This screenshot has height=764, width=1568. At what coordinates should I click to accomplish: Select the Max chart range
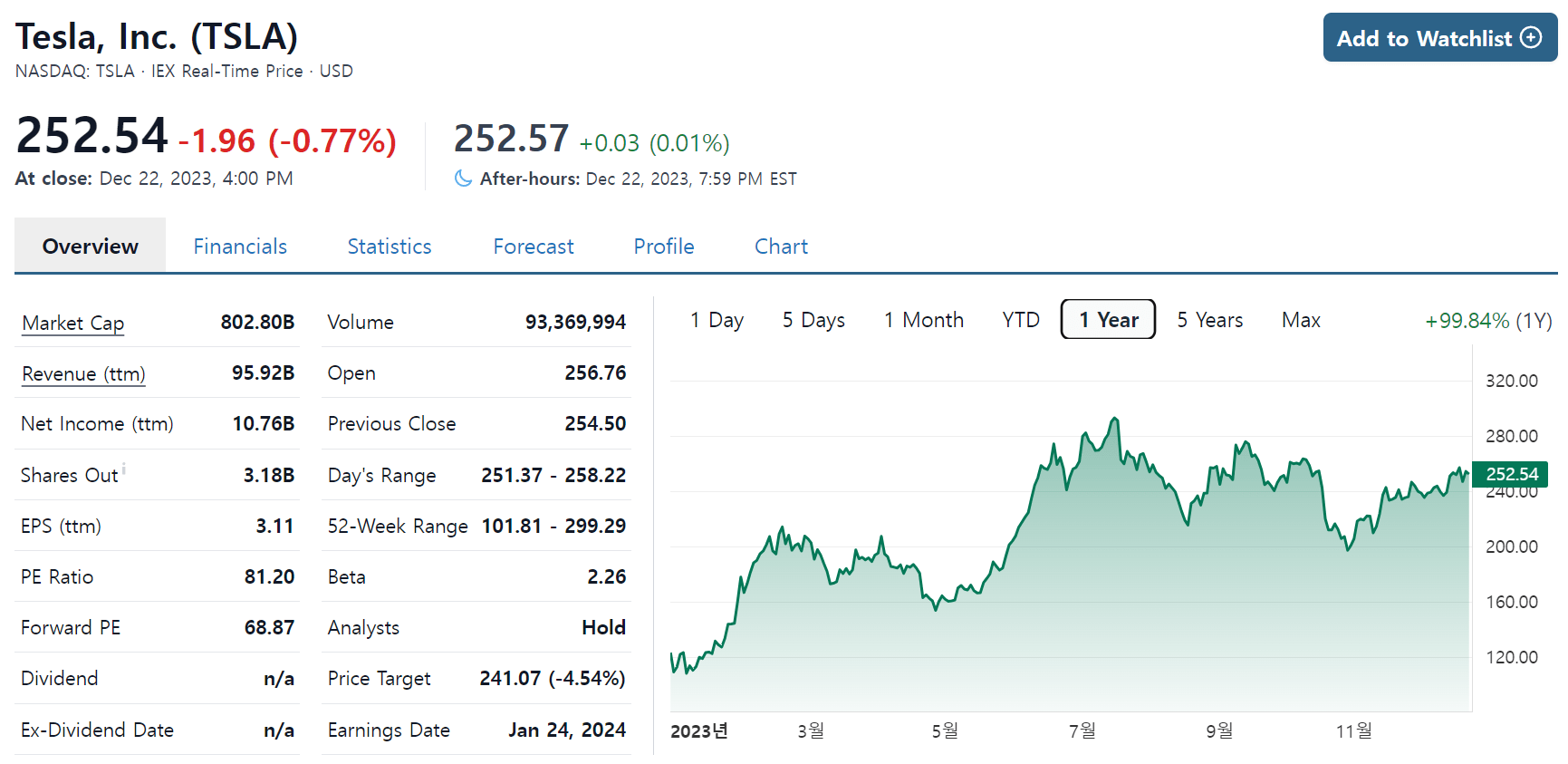pyautogui.click(x=1301, y=320)
